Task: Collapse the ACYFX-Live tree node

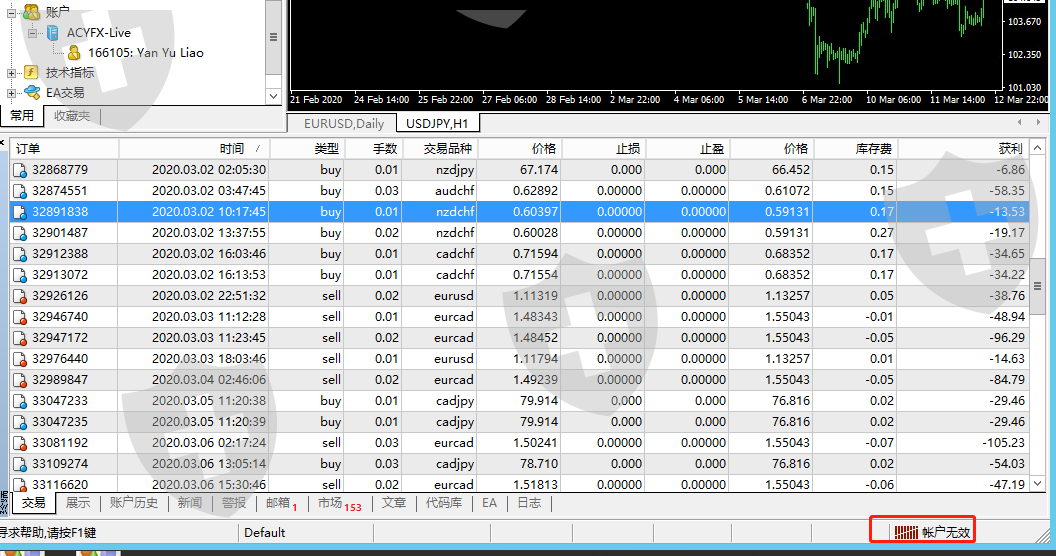Action: pos(32,33)
